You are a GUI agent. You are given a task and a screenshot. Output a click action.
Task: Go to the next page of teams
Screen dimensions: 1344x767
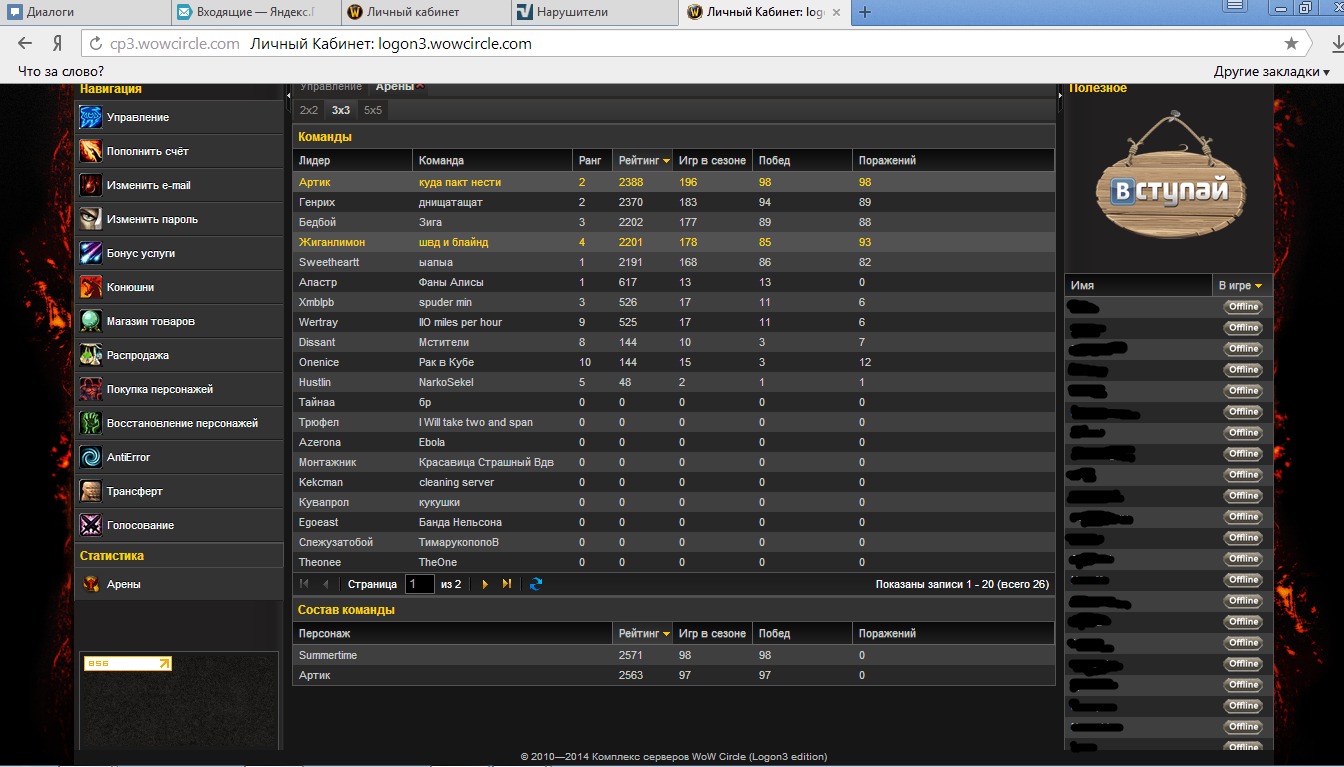tap(485, 584)
